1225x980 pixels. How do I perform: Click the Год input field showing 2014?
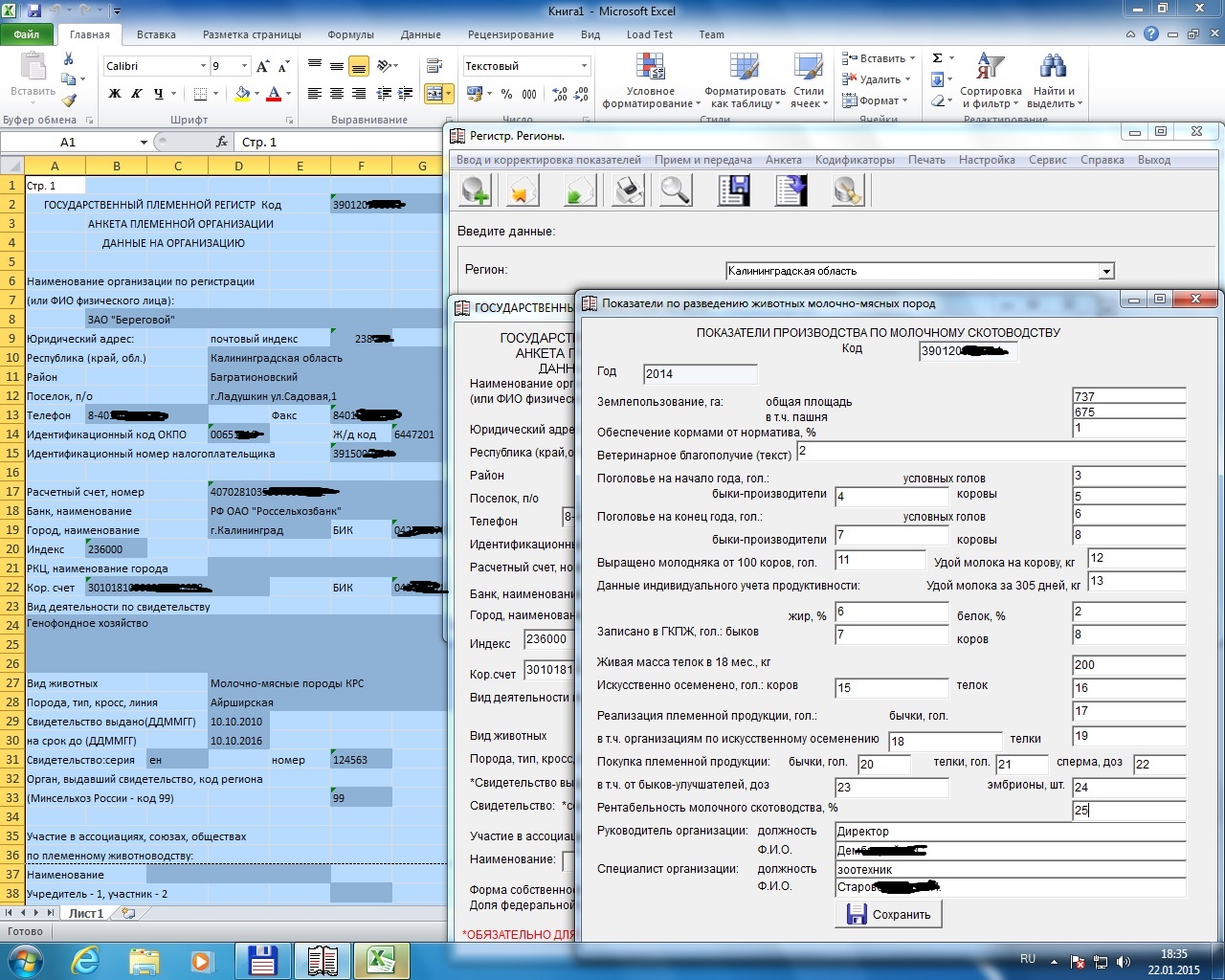pos(700,374)
